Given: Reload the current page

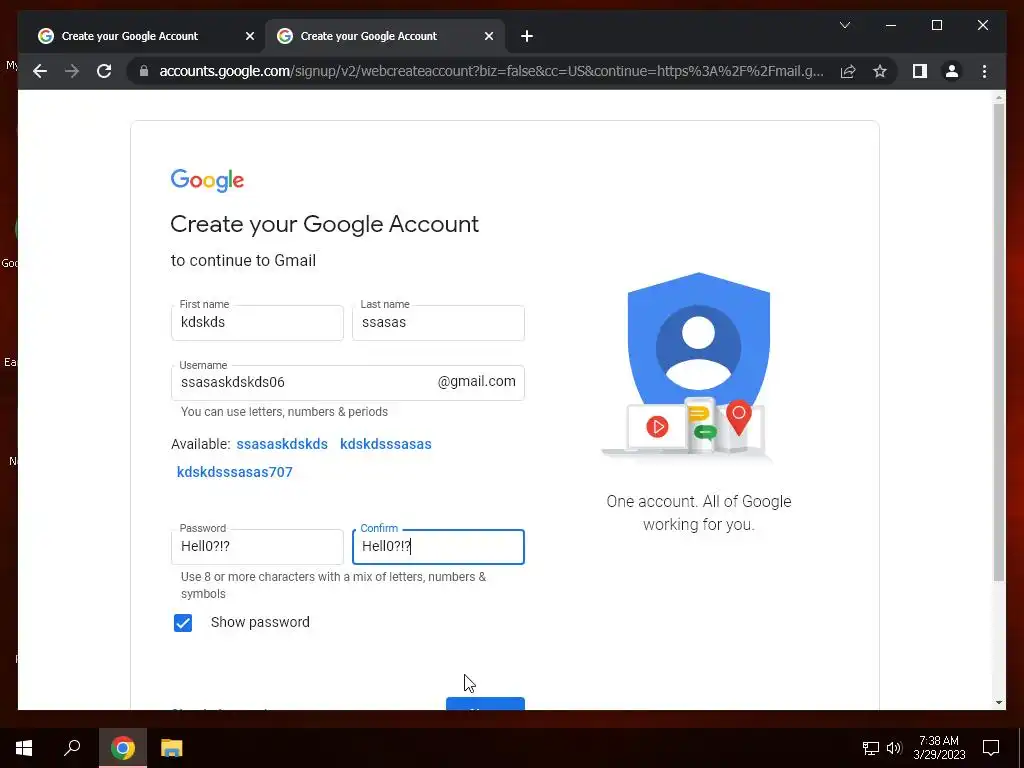Looking at the screenshot, I should 104,71.
